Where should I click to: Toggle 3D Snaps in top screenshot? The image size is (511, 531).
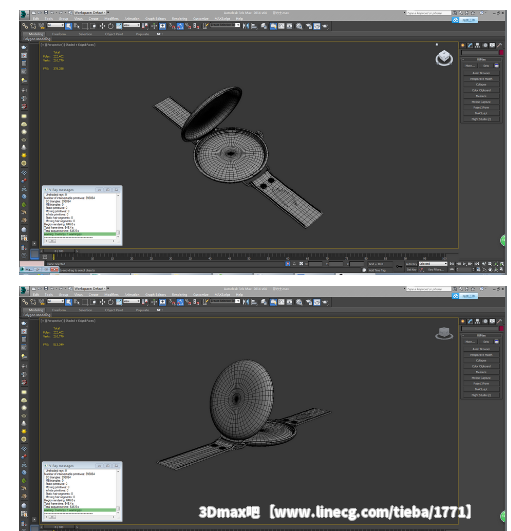172,26
